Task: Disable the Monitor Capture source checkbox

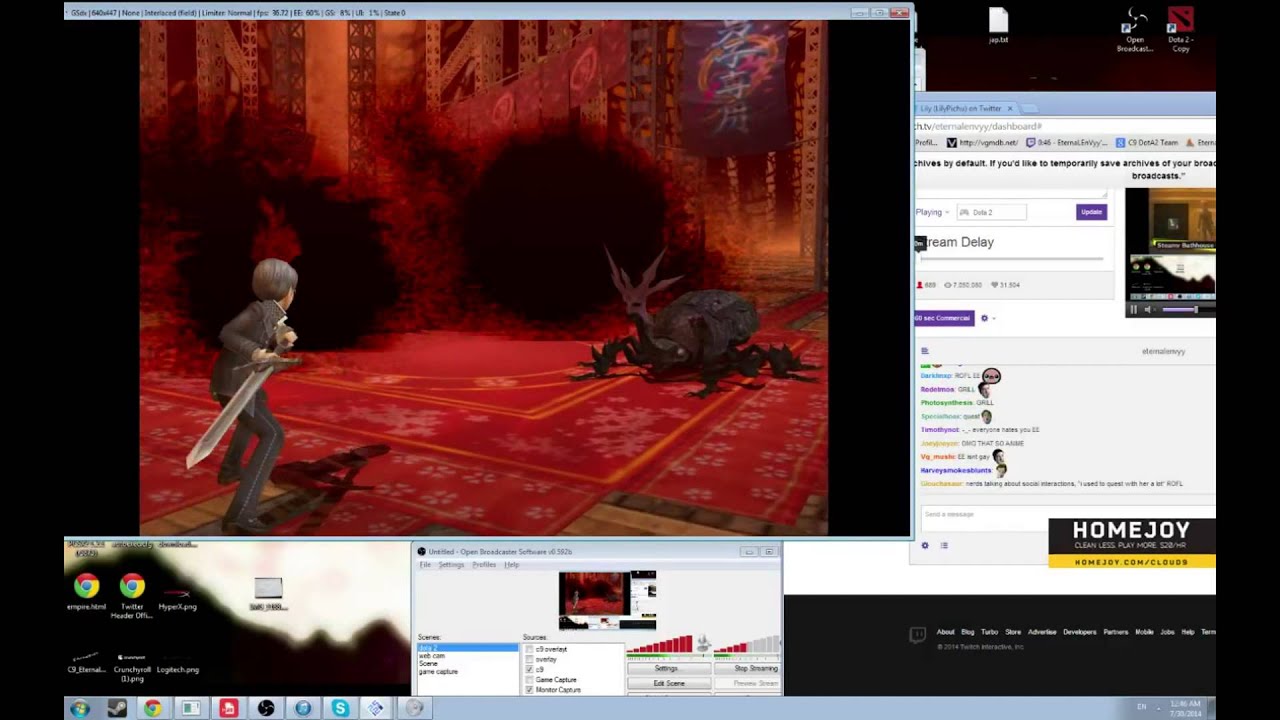Action: (x=529, y=690)
